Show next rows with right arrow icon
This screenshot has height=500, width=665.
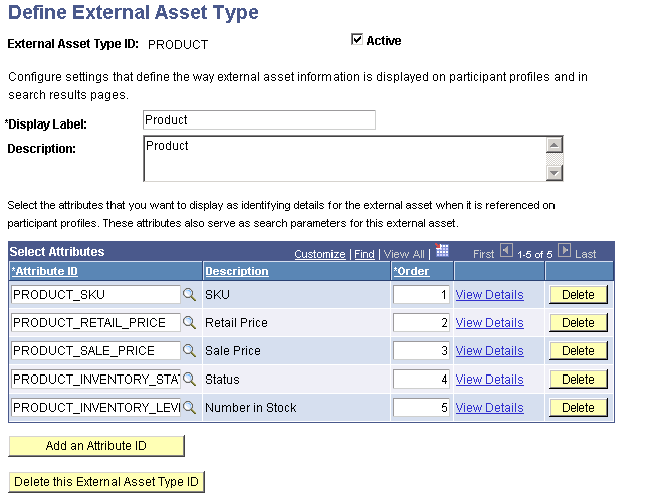click(x=564, y=250)
